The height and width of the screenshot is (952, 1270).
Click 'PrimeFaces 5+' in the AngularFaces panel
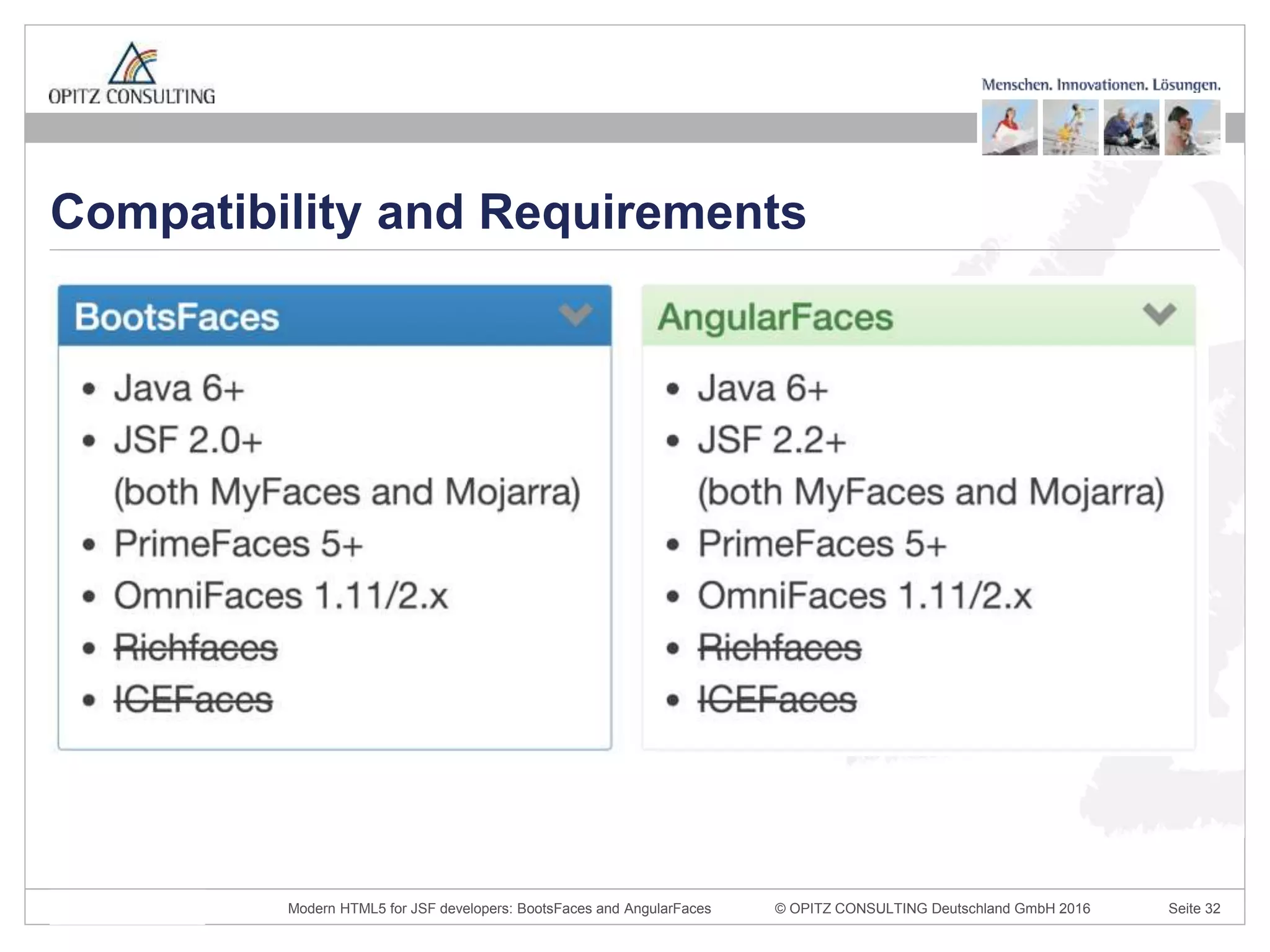[822, 544]
